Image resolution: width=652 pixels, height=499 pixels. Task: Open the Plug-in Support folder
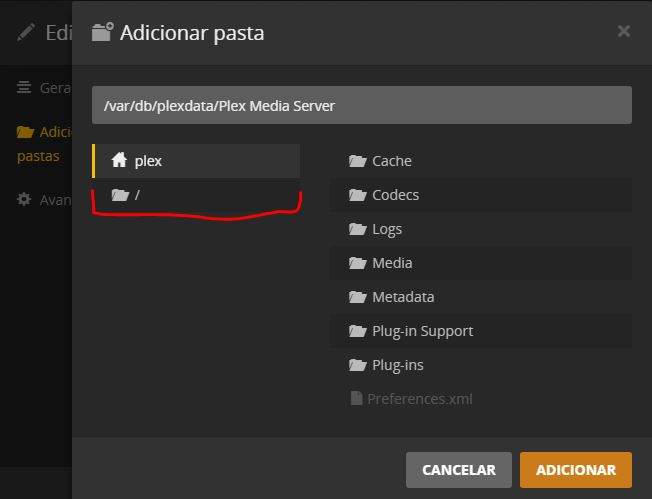422,331
